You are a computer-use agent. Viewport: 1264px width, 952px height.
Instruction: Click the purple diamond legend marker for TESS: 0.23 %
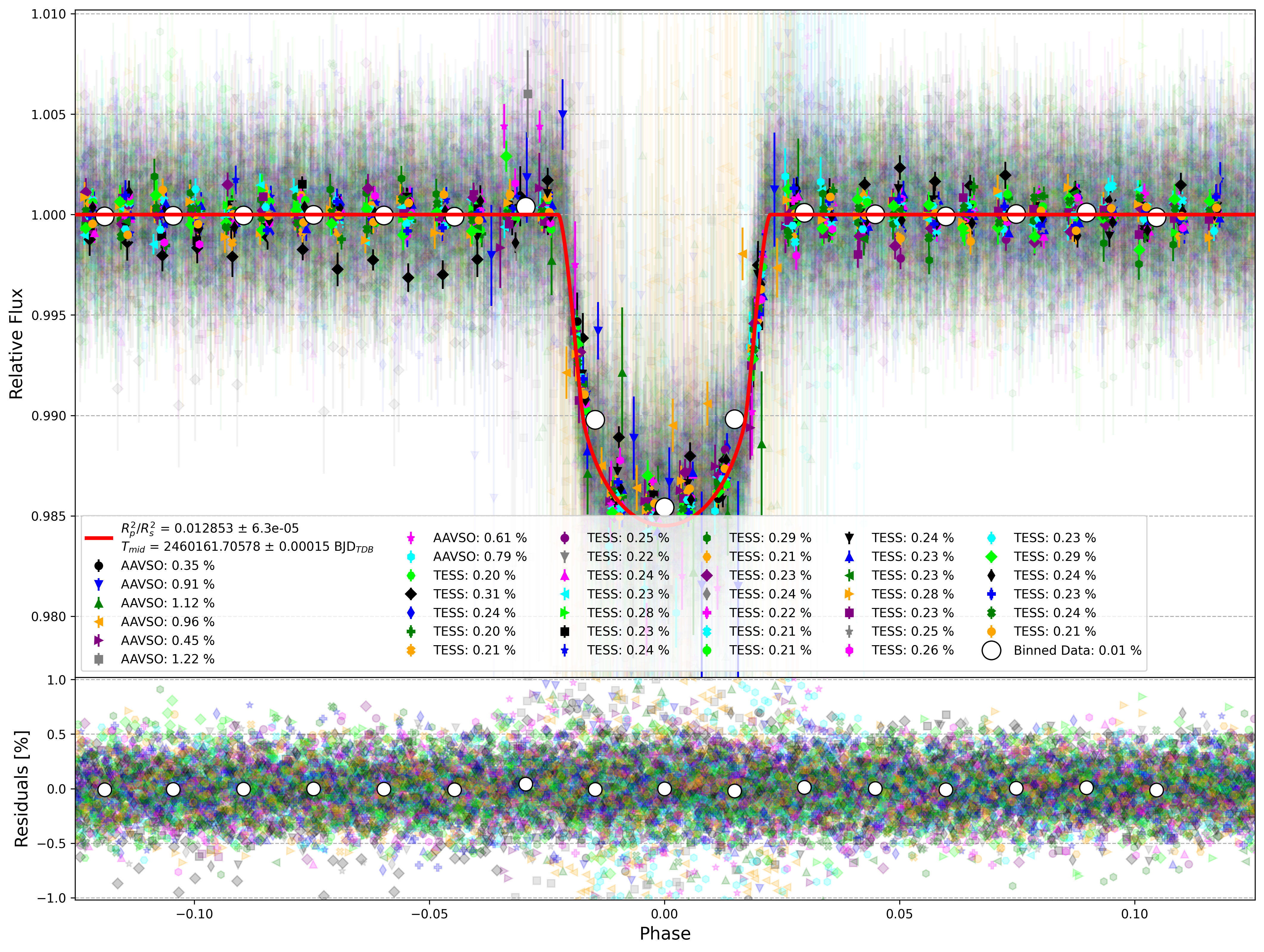(707, 575)
